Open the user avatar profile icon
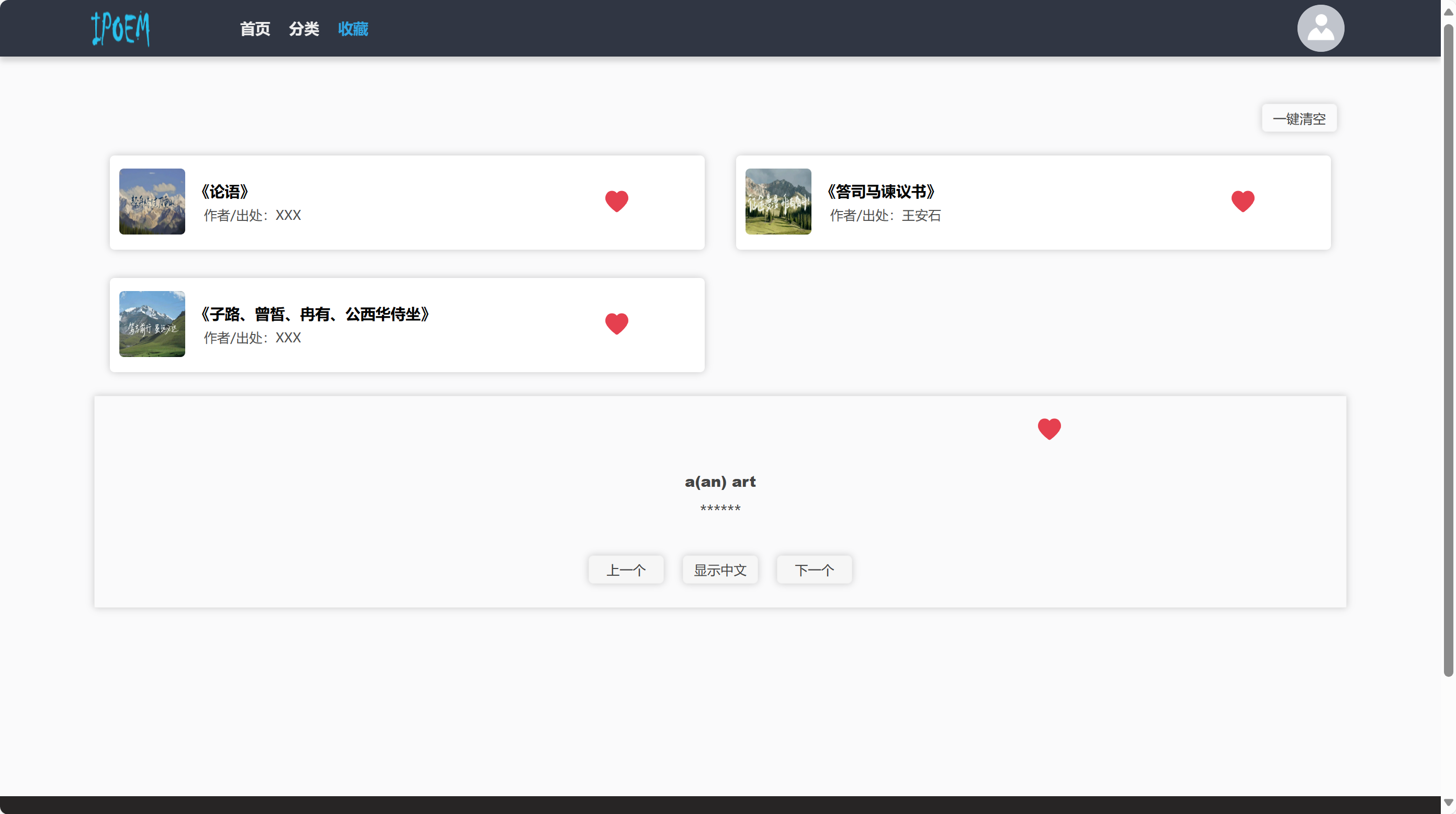The image size is (1456, 814). (1320, 28)
